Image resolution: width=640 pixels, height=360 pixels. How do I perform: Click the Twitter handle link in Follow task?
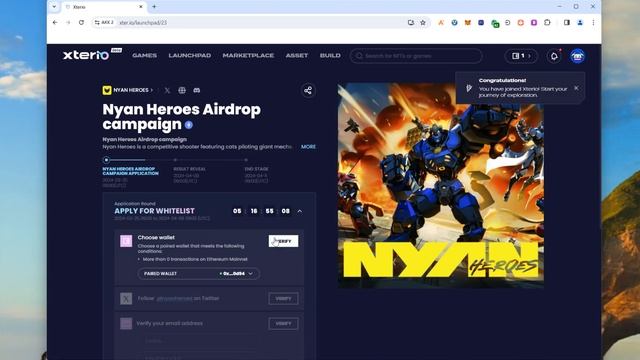[174, 298]
